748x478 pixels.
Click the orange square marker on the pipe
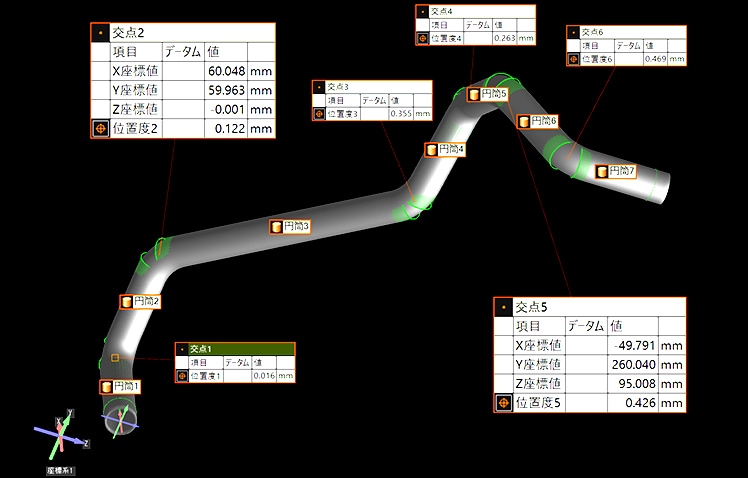(116, 357)
